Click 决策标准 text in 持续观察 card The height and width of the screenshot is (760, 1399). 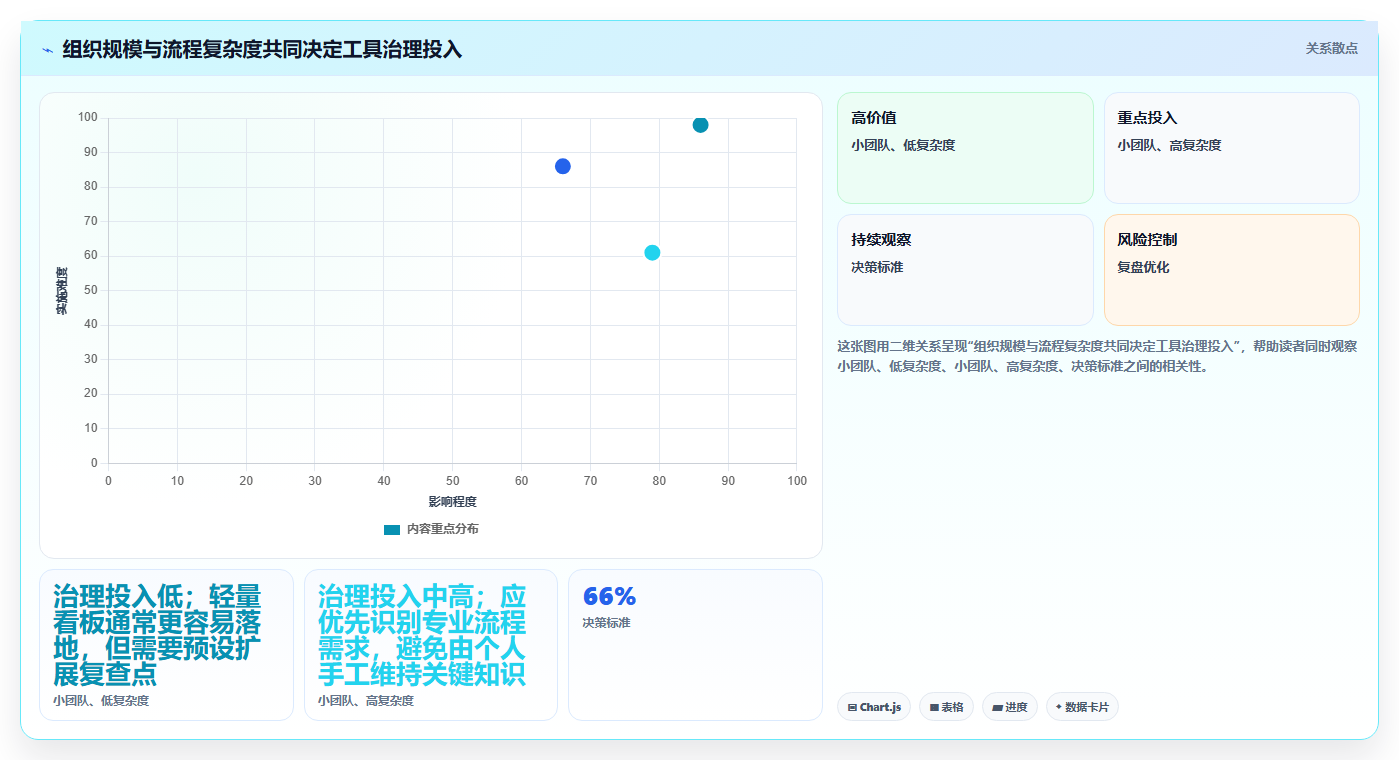[877, 268]
